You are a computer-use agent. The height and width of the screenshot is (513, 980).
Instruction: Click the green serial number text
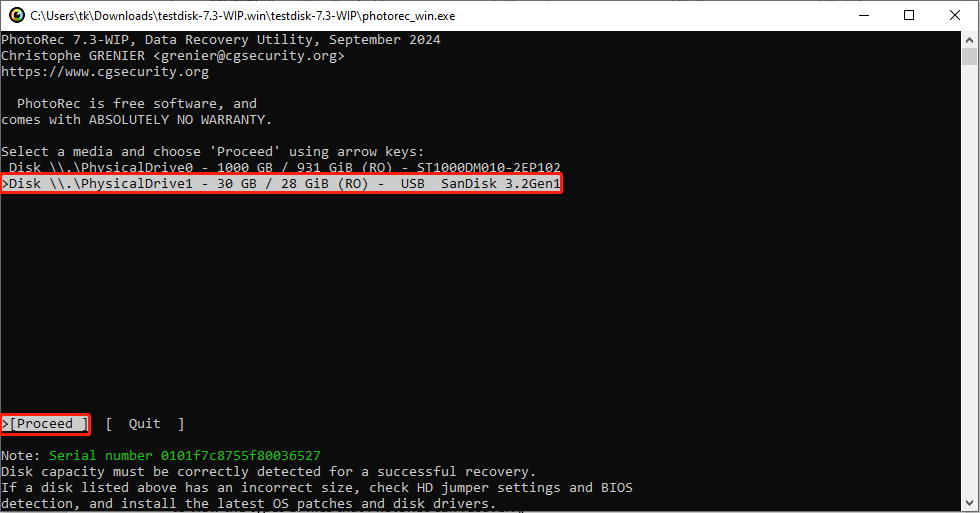pos(184,456)
